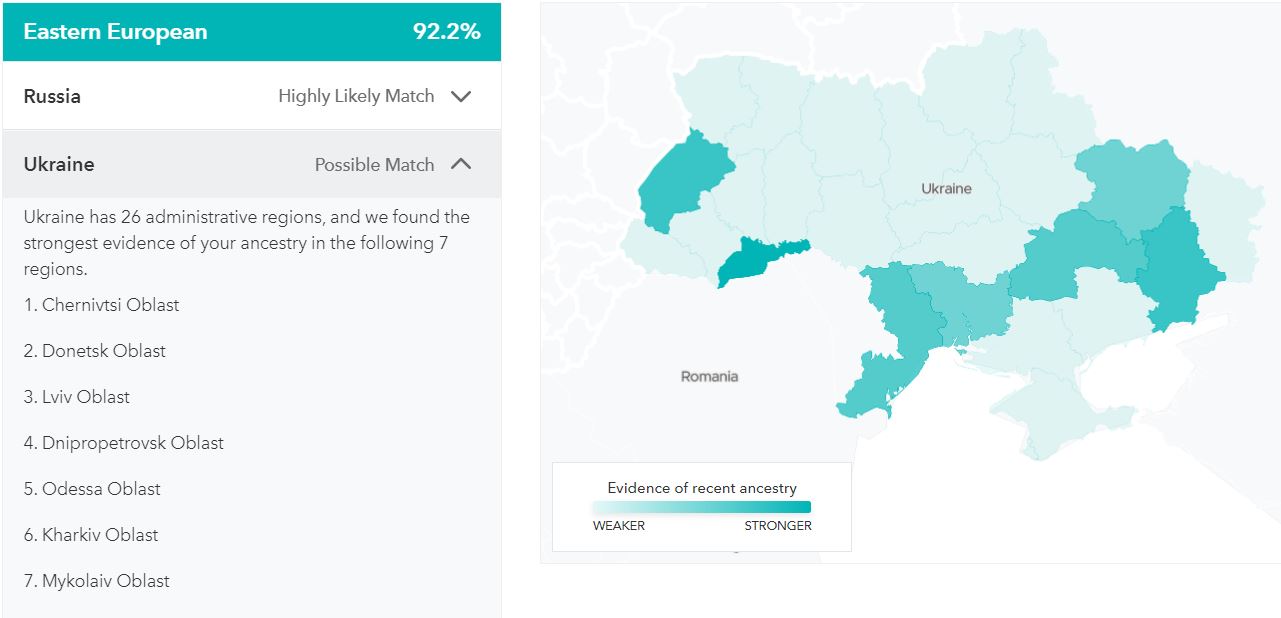Viewport: 1281px width, 618px height.
Task: Click Kharkiv Oblast list entry
Action: [x=91, y=535]
